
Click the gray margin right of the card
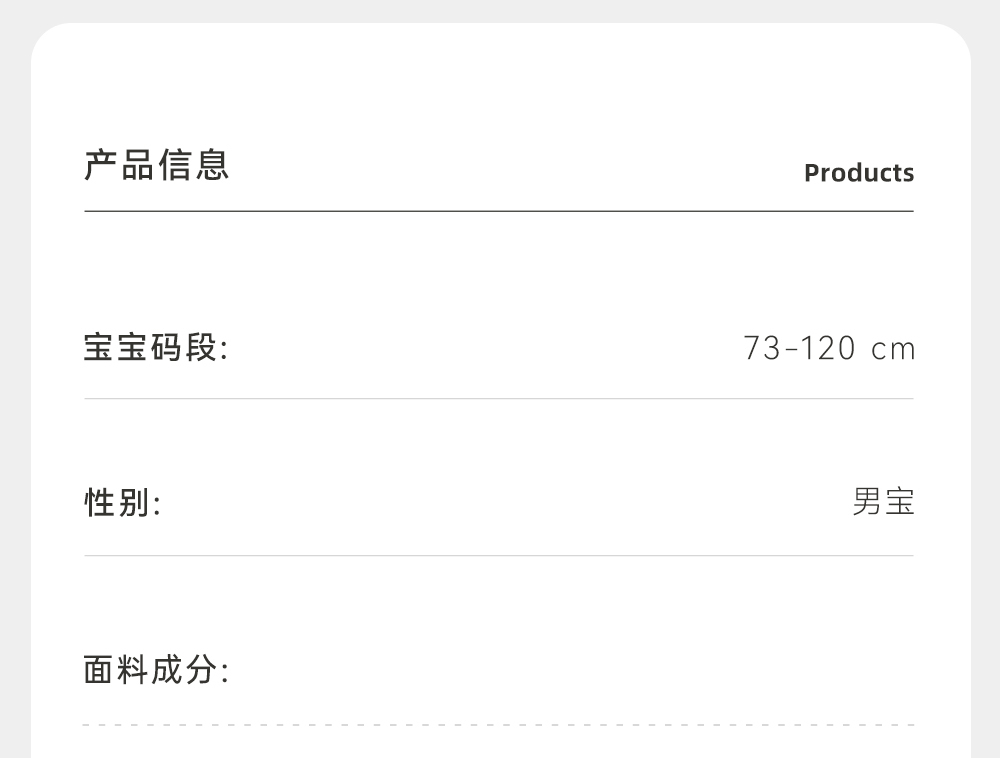[986, 400]
